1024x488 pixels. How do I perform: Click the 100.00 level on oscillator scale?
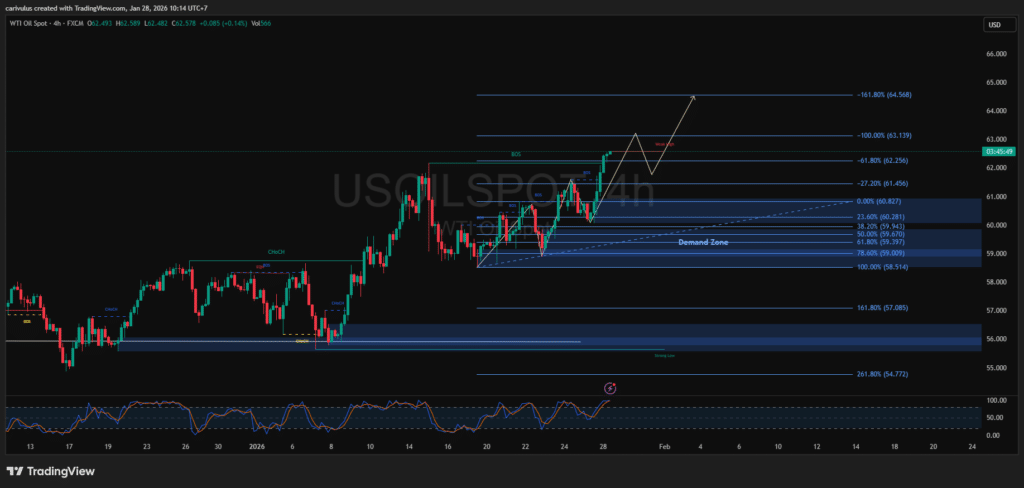(x=995, y=400)
